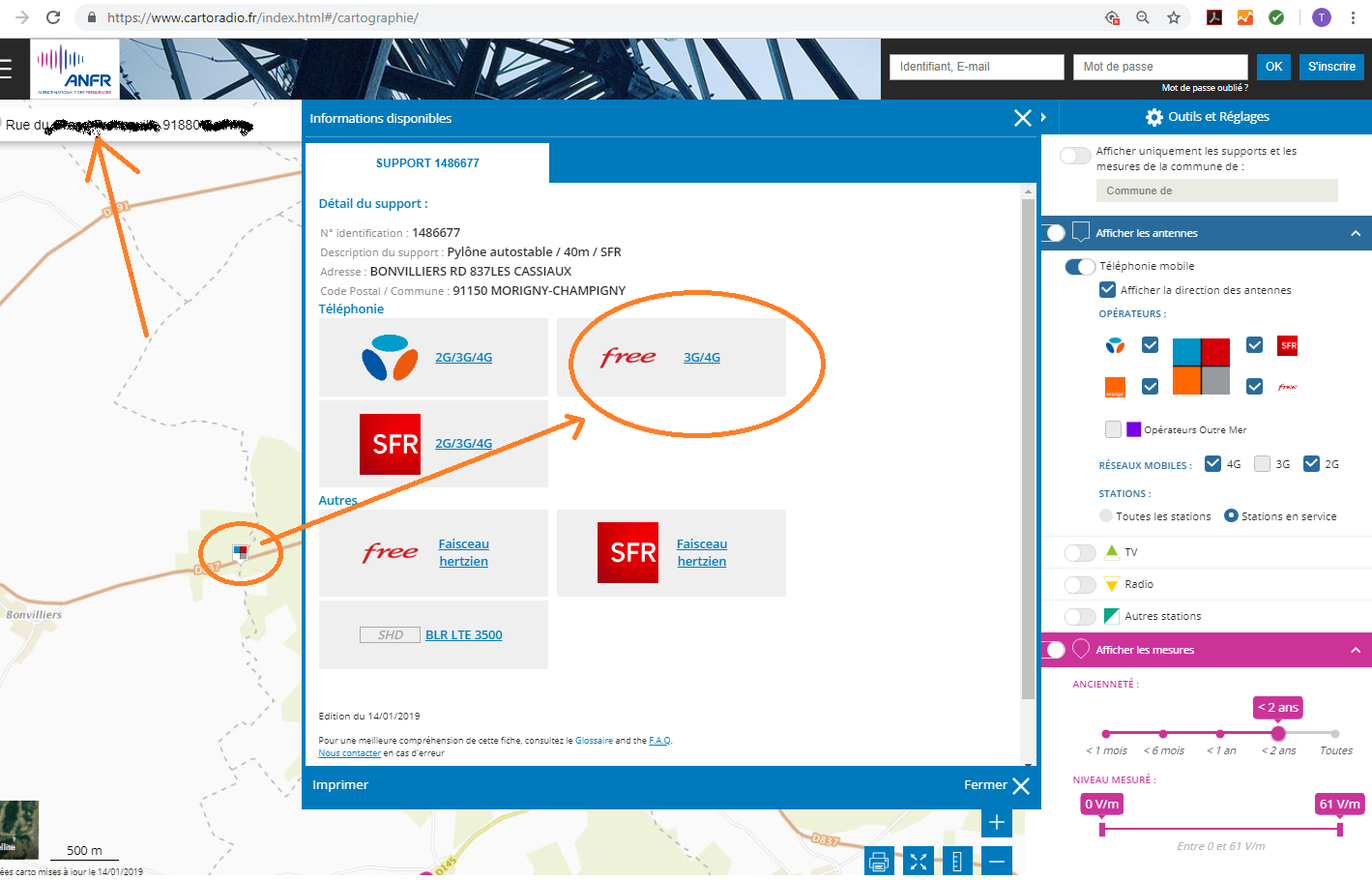Zoom out the map with minus button
The height and width of the screenshot is (880, 1372).
997,861
